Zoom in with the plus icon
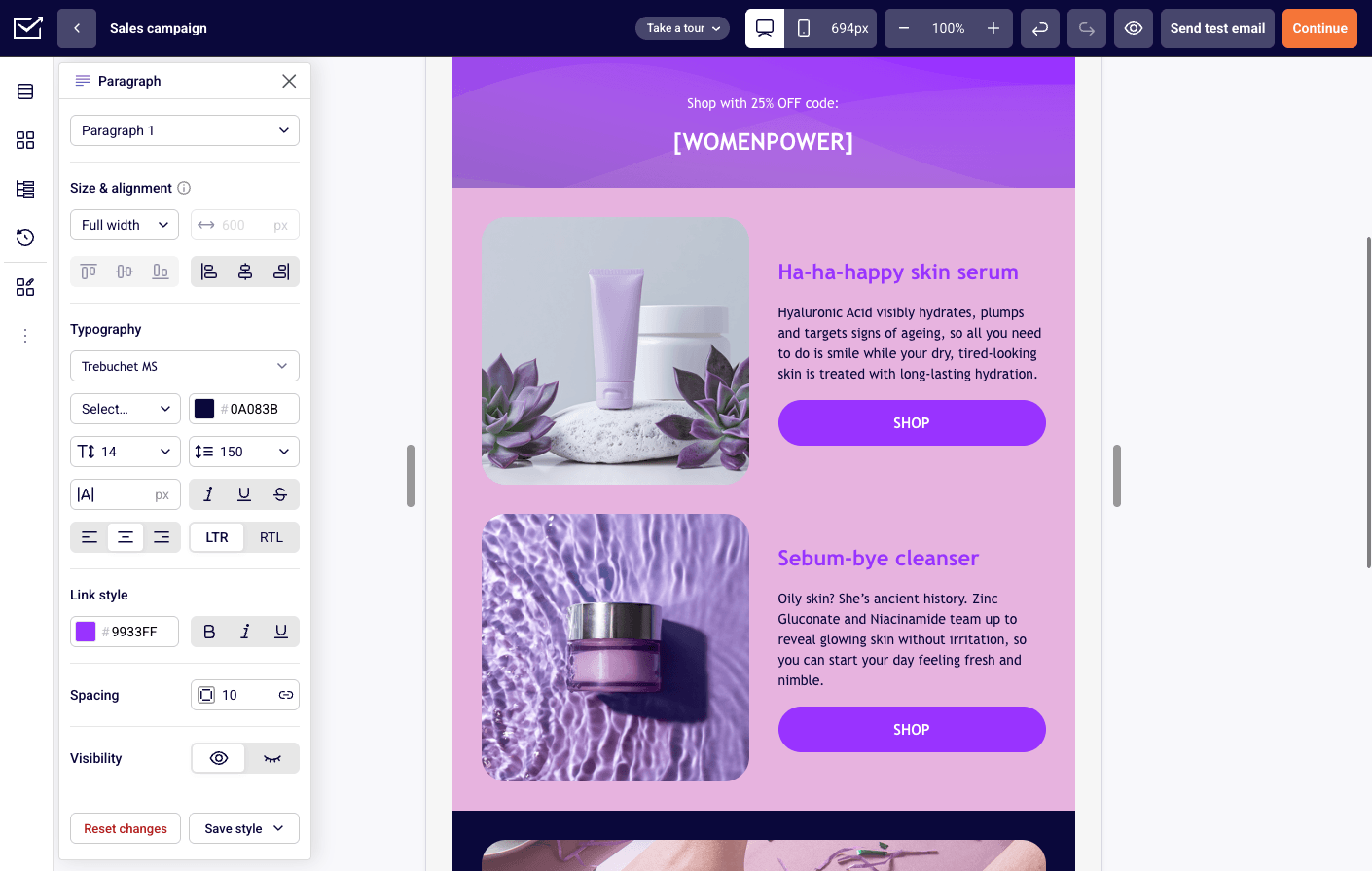 (993, 28)
